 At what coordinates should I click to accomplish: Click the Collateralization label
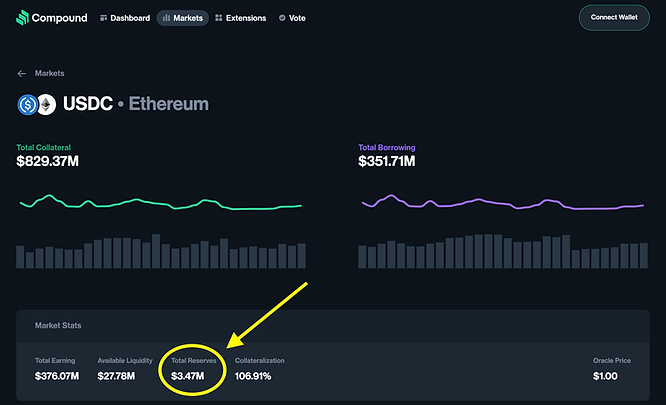[260, 360]
